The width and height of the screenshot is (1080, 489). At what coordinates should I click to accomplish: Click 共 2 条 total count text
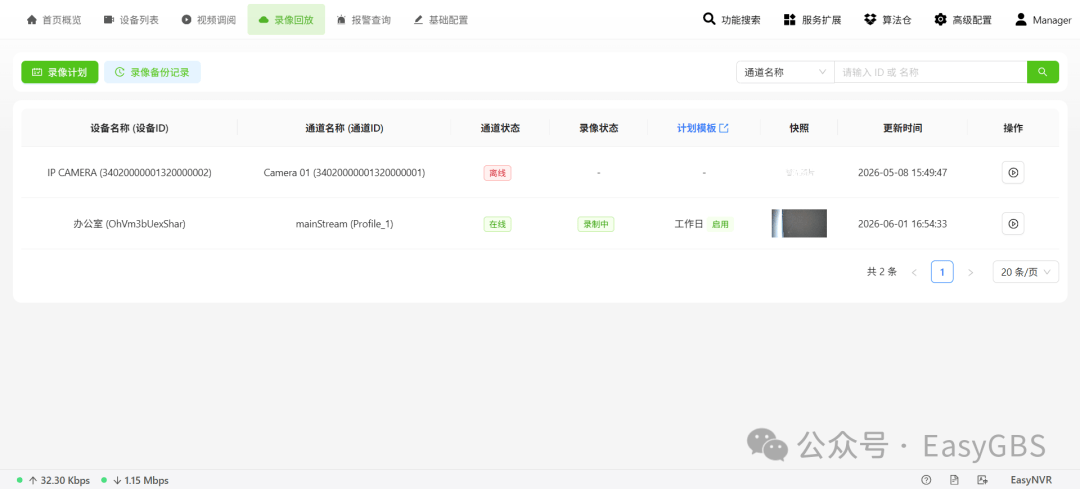(x=882, y=272)
